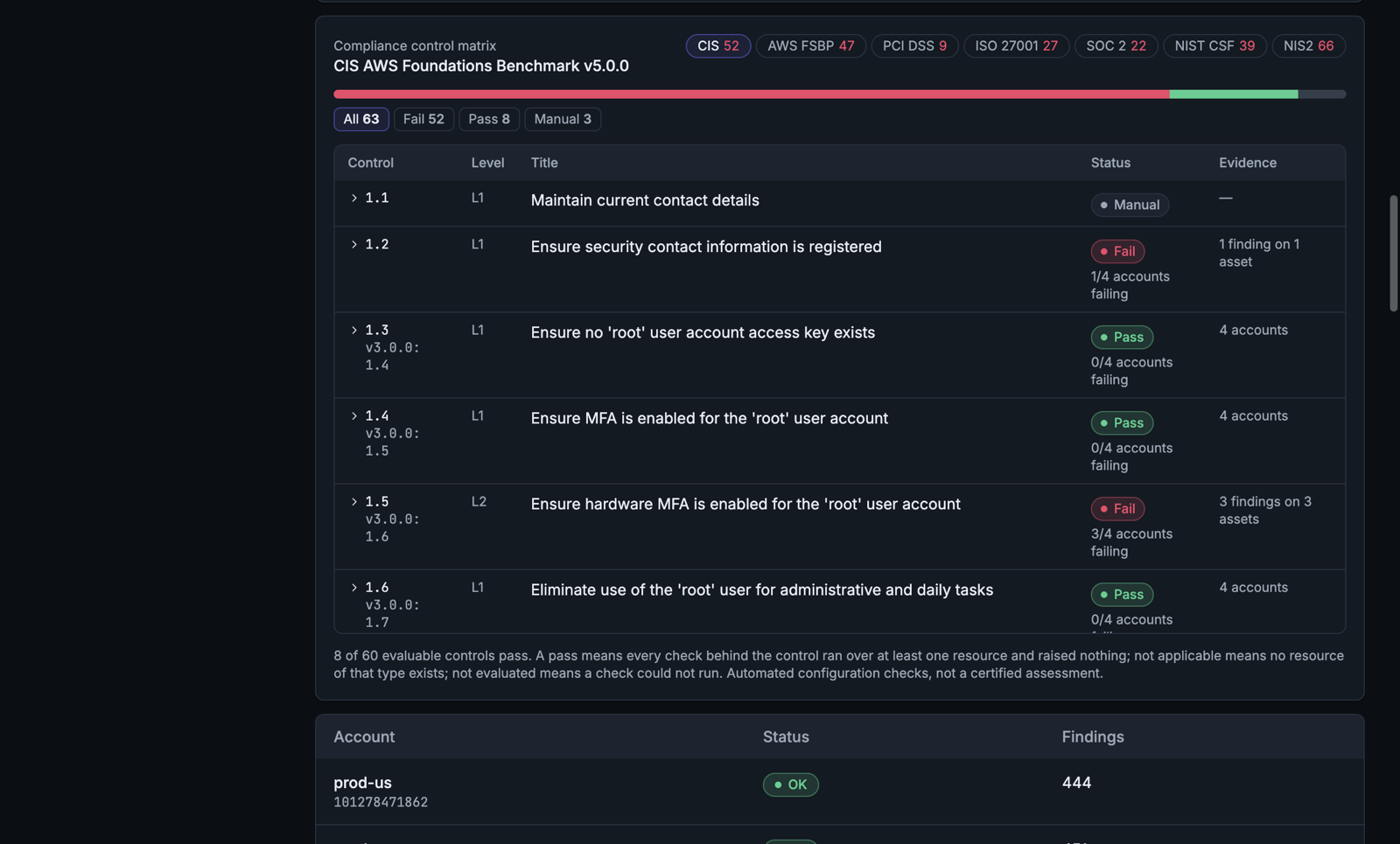Expand control 1.6 row chevron
The width and height of the screenshot is (1400, 844).
pyautogui.click(x=354, y=588)
